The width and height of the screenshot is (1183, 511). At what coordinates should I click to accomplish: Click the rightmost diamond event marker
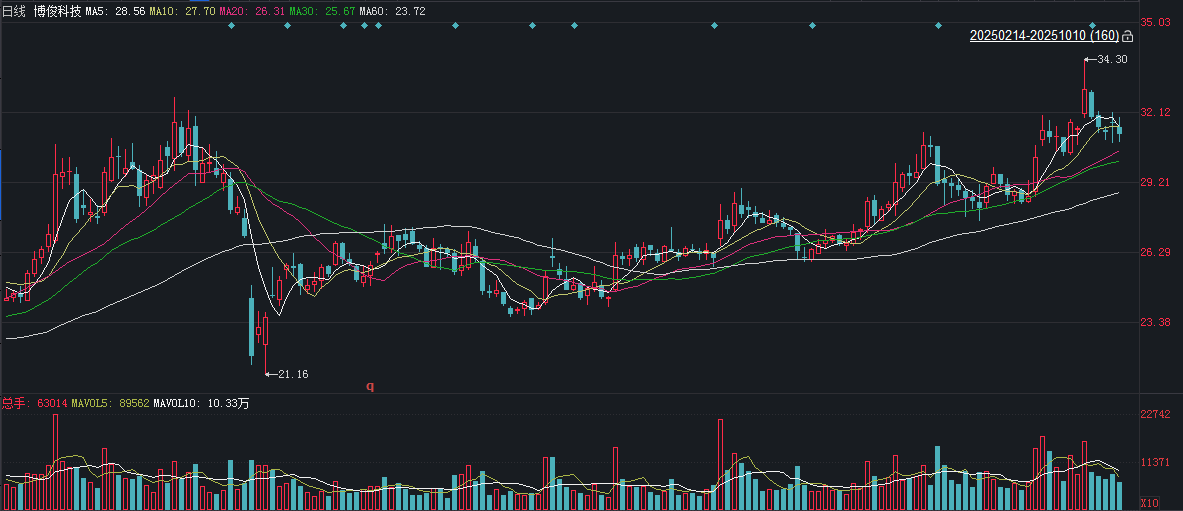(1093, 25)
